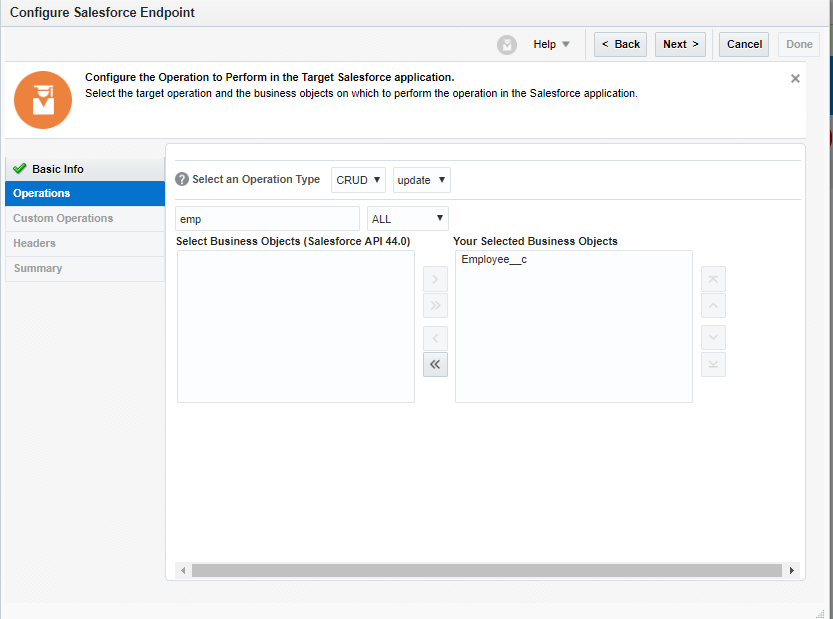The height and width of the screenshot is (619, 833).
Task: Click the Back button
Action: pos(620,45)
